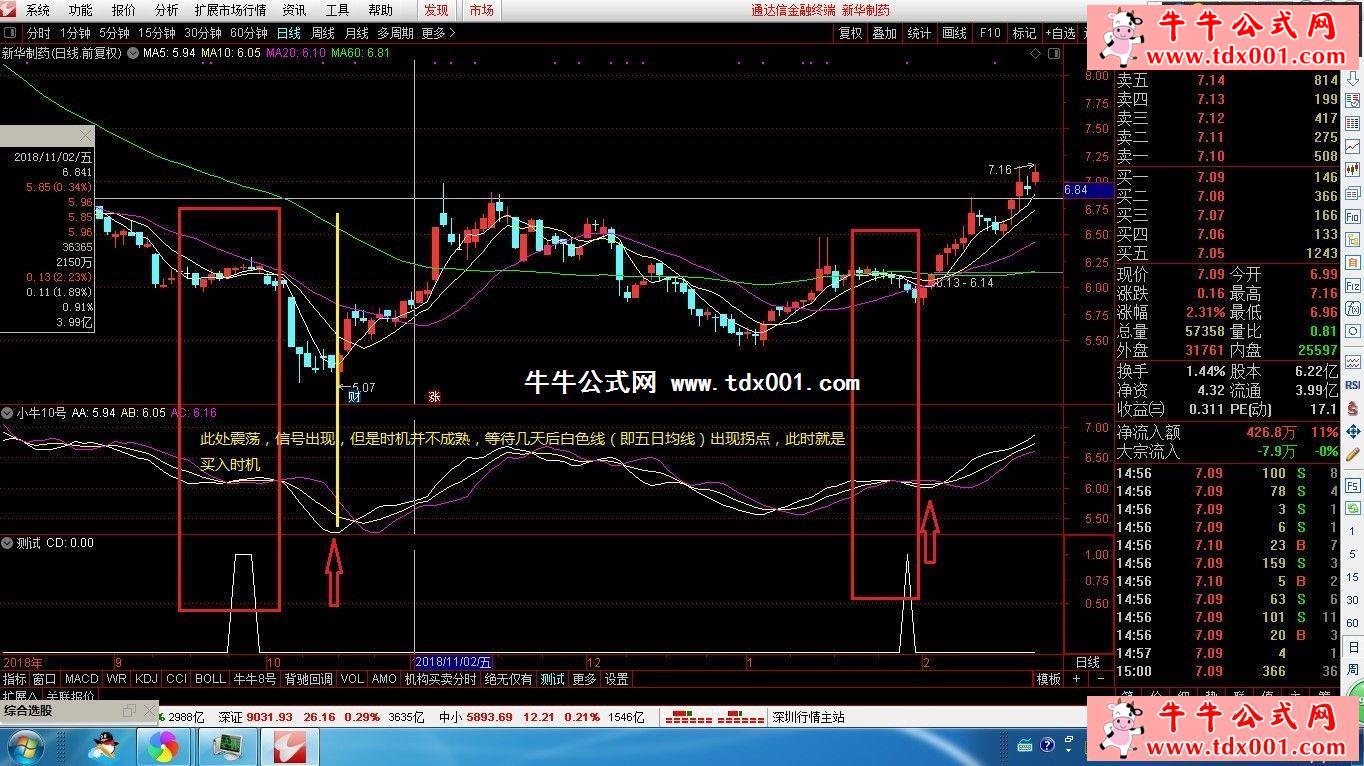Click the window icon at chart top-right
The width and height of the screenshot is (1364, 766).
[x=1052, y=55]
